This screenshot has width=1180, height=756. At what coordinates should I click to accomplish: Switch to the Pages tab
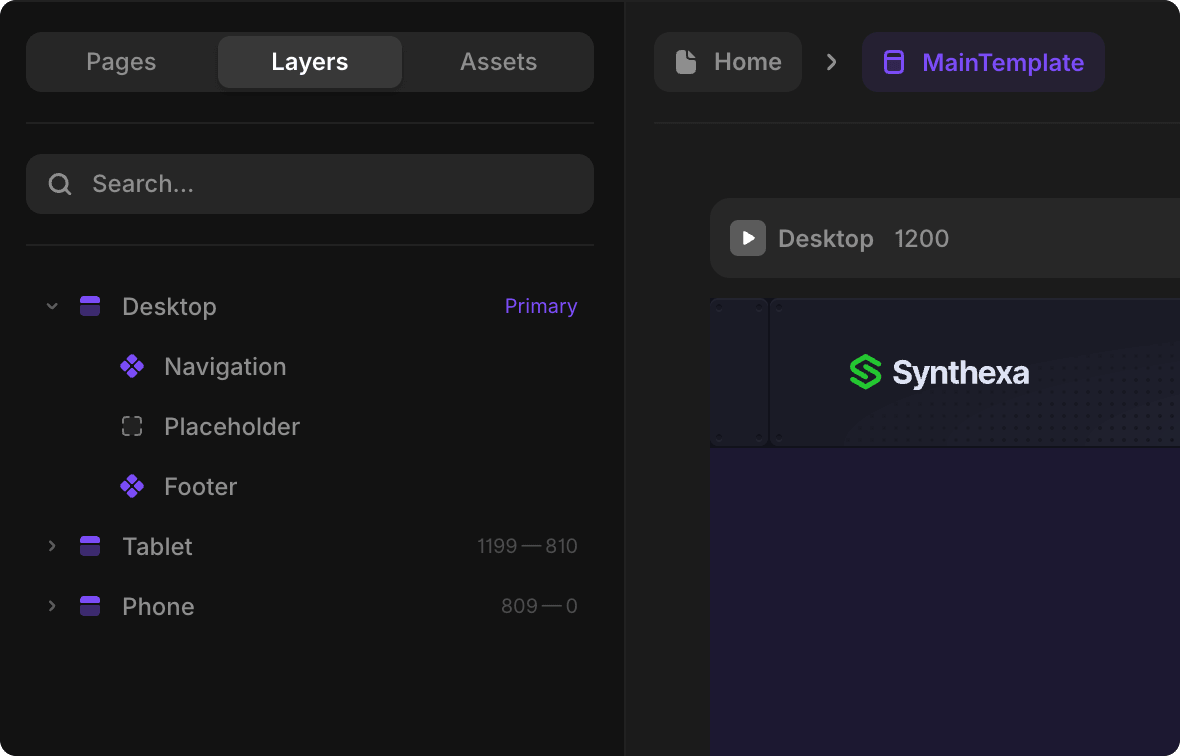point(121,62)
